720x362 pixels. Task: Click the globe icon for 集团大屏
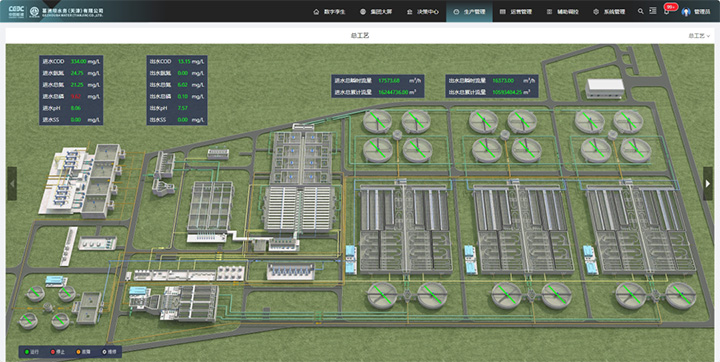click(363, 12)
